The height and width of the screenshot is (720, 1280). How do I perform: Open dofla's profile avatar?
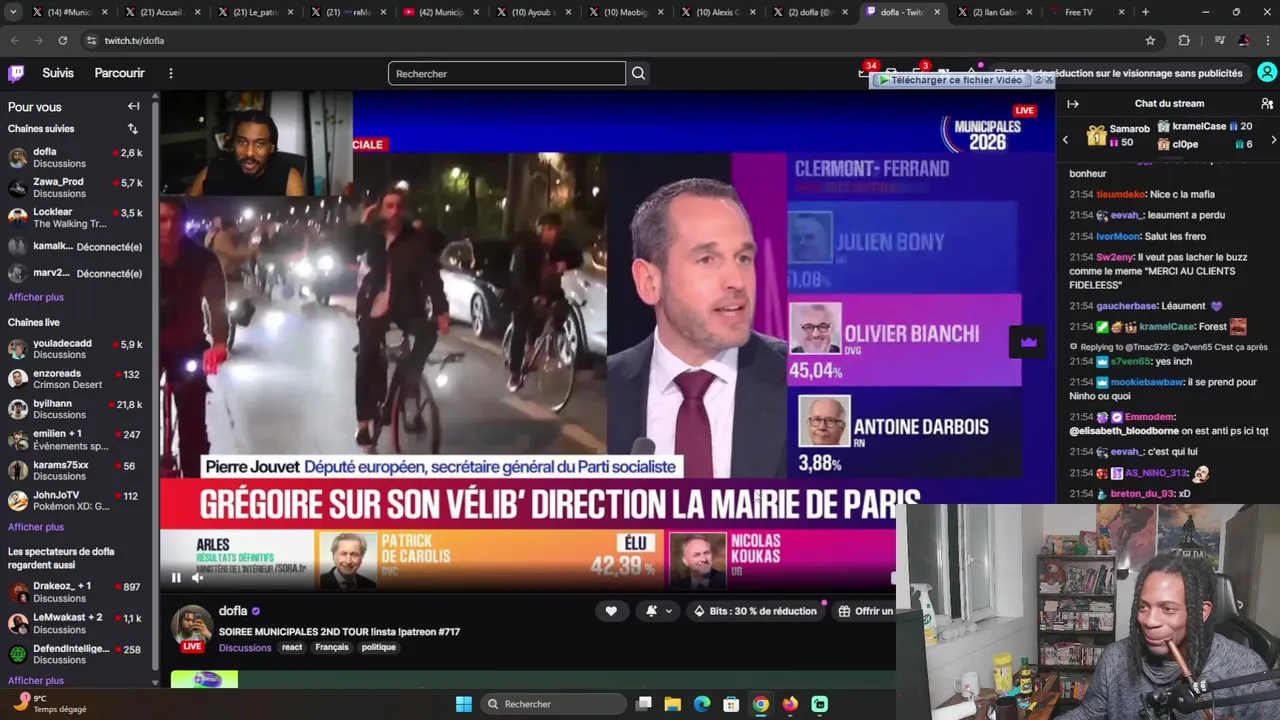(x=192, y=626)
